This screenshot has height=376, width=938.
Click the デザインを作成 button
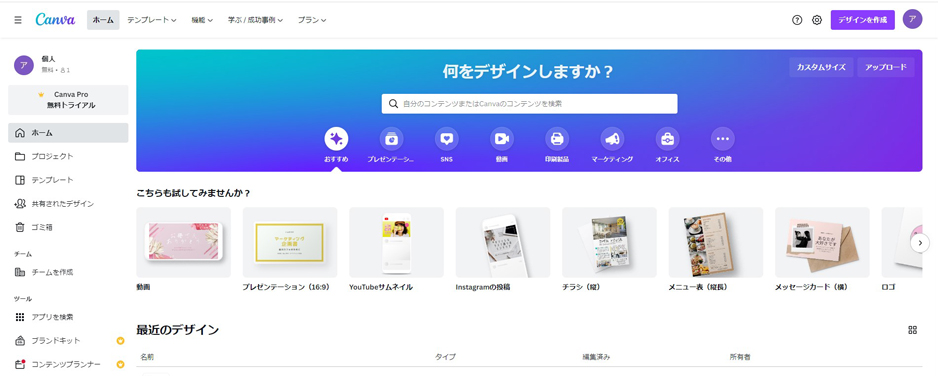coord(863,20)
